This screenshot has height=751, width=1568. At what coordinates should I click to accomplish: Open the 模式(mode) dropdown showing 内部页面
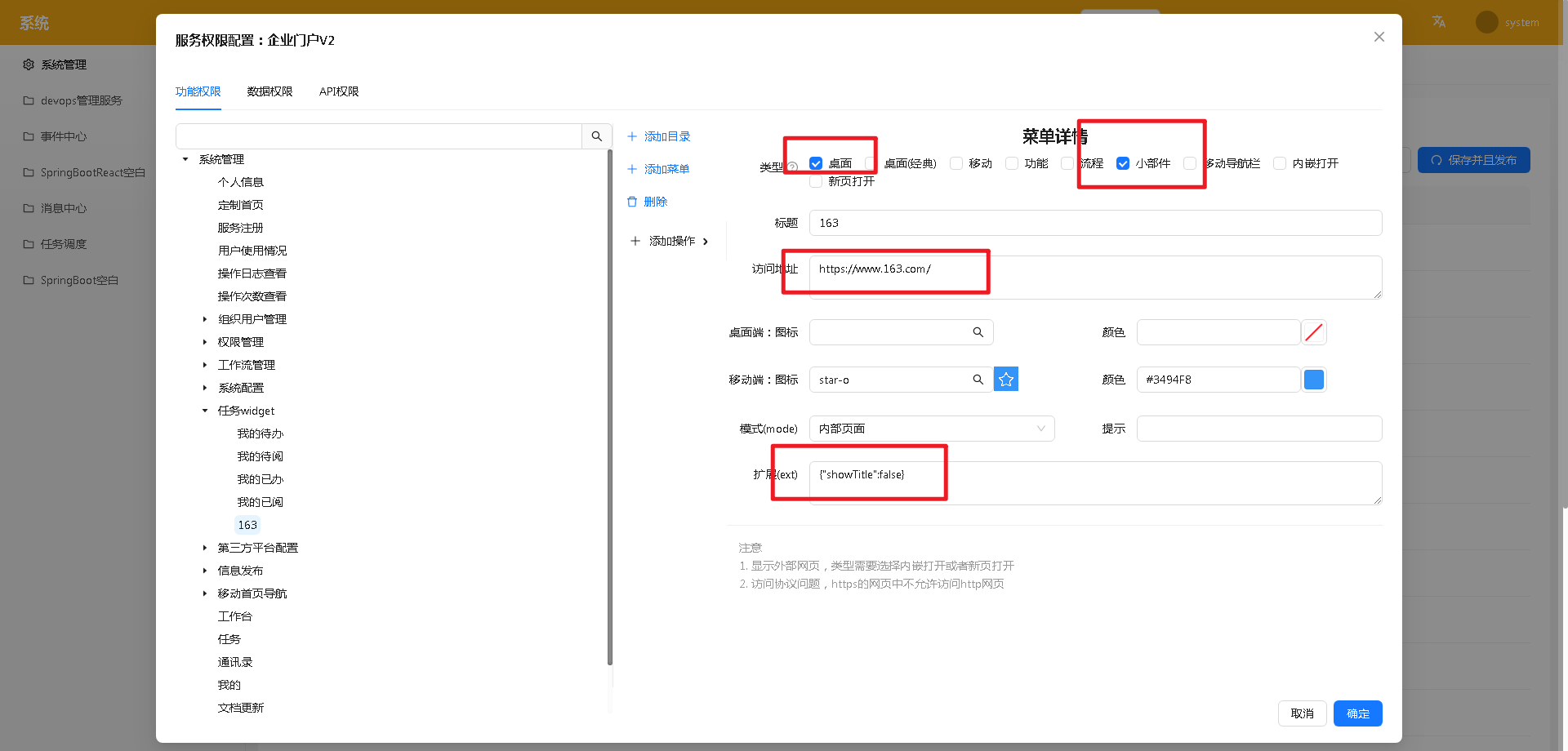[931, 428]
